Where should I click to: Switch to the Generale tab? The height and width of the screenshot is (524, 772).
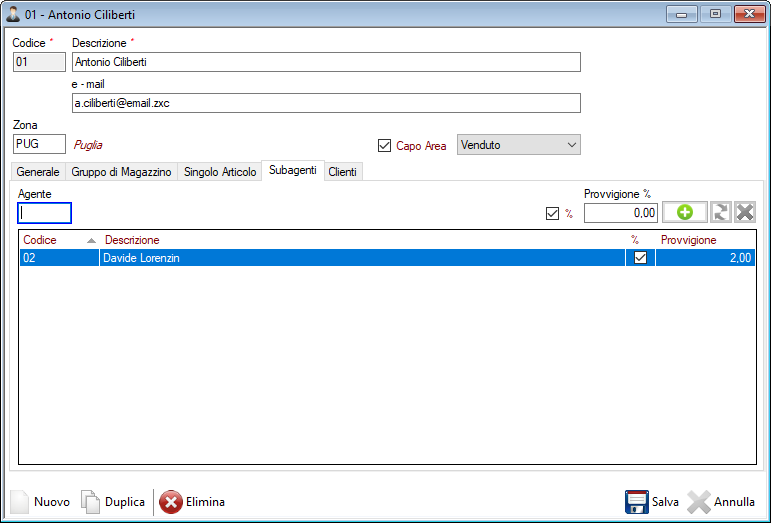[x=38, y=172]
